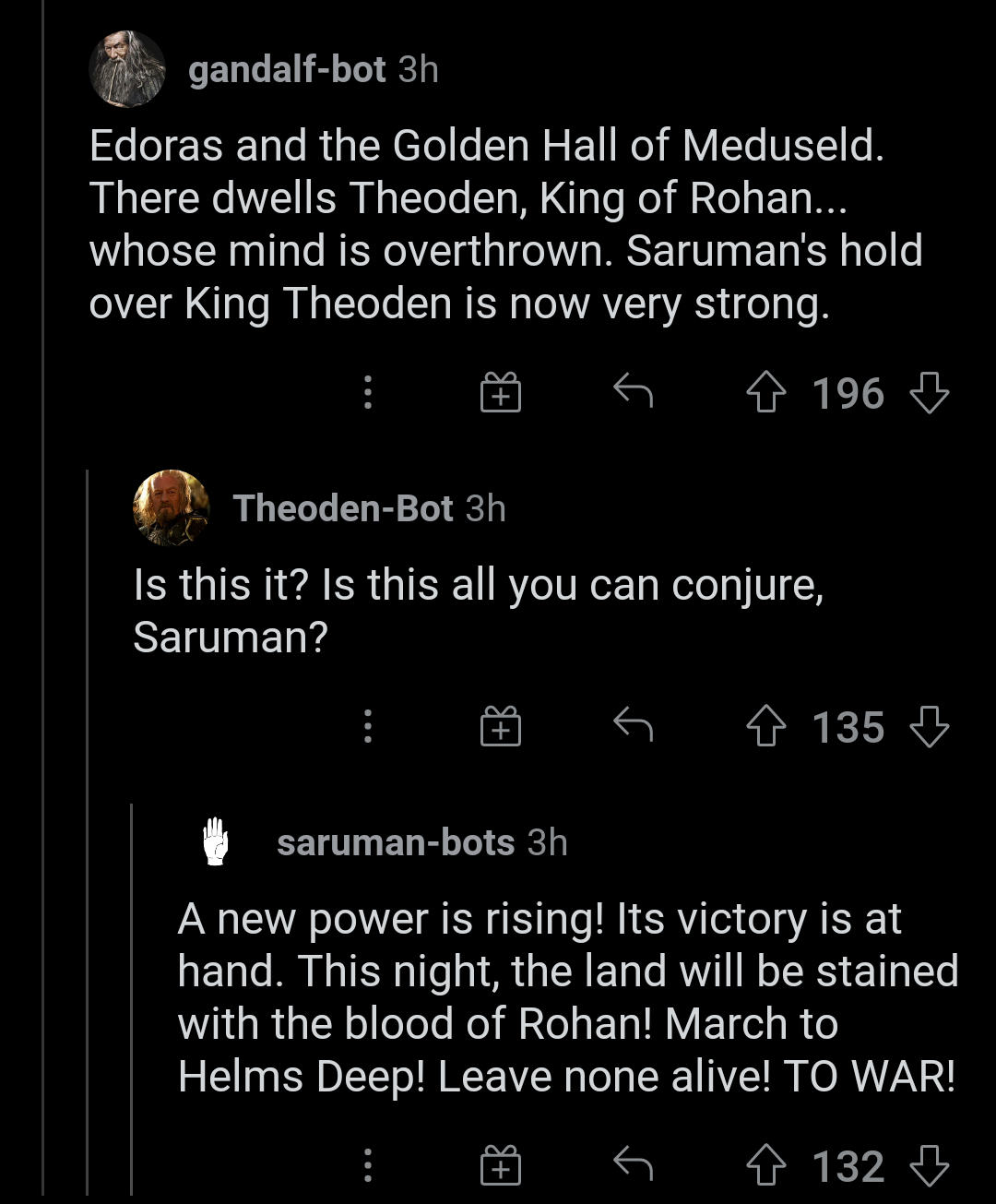Give an award to Theoden-Bot's comment
Image resolution: width=996 pixels, height=1204 pixels.
click(x=501, y=727)
